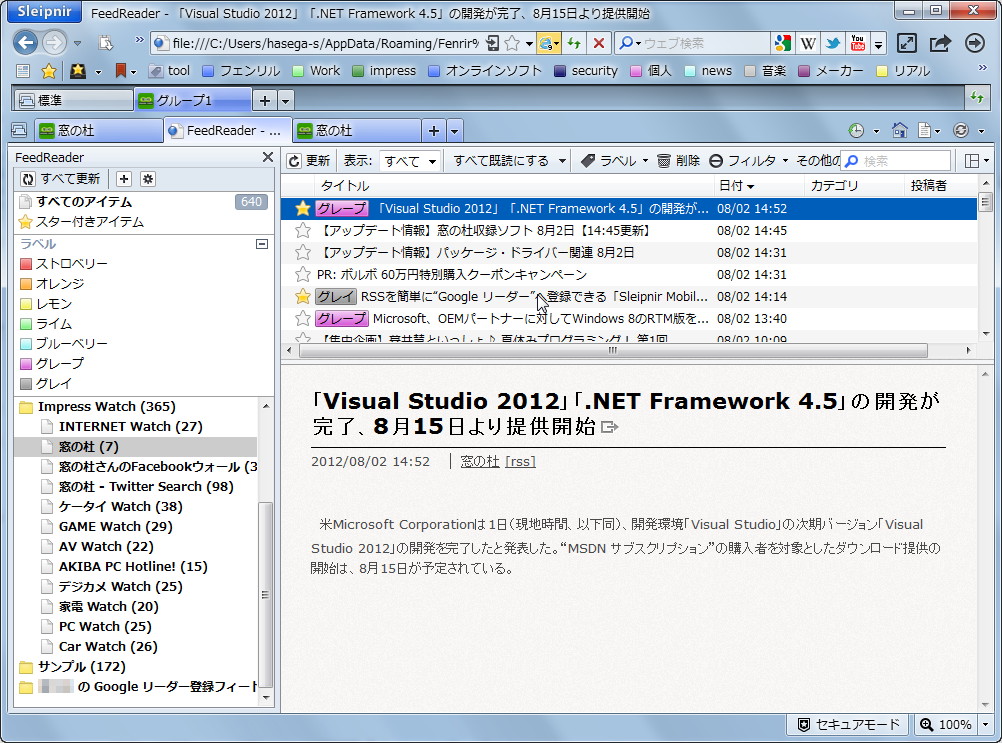1002x743 pixels.
Task: Click the label tag icon in feed toolbar
Action: tap(588, 160)
